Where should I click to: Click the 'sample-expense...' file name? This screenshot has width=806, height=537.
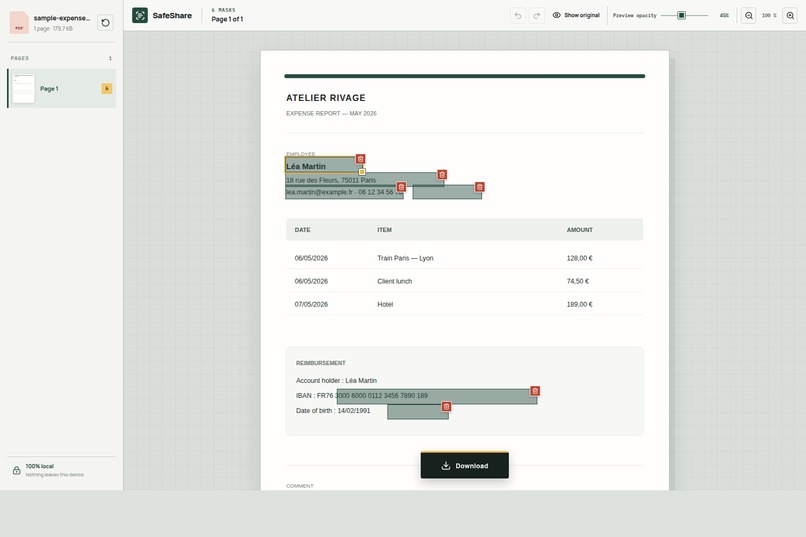[x=62, y=18]
